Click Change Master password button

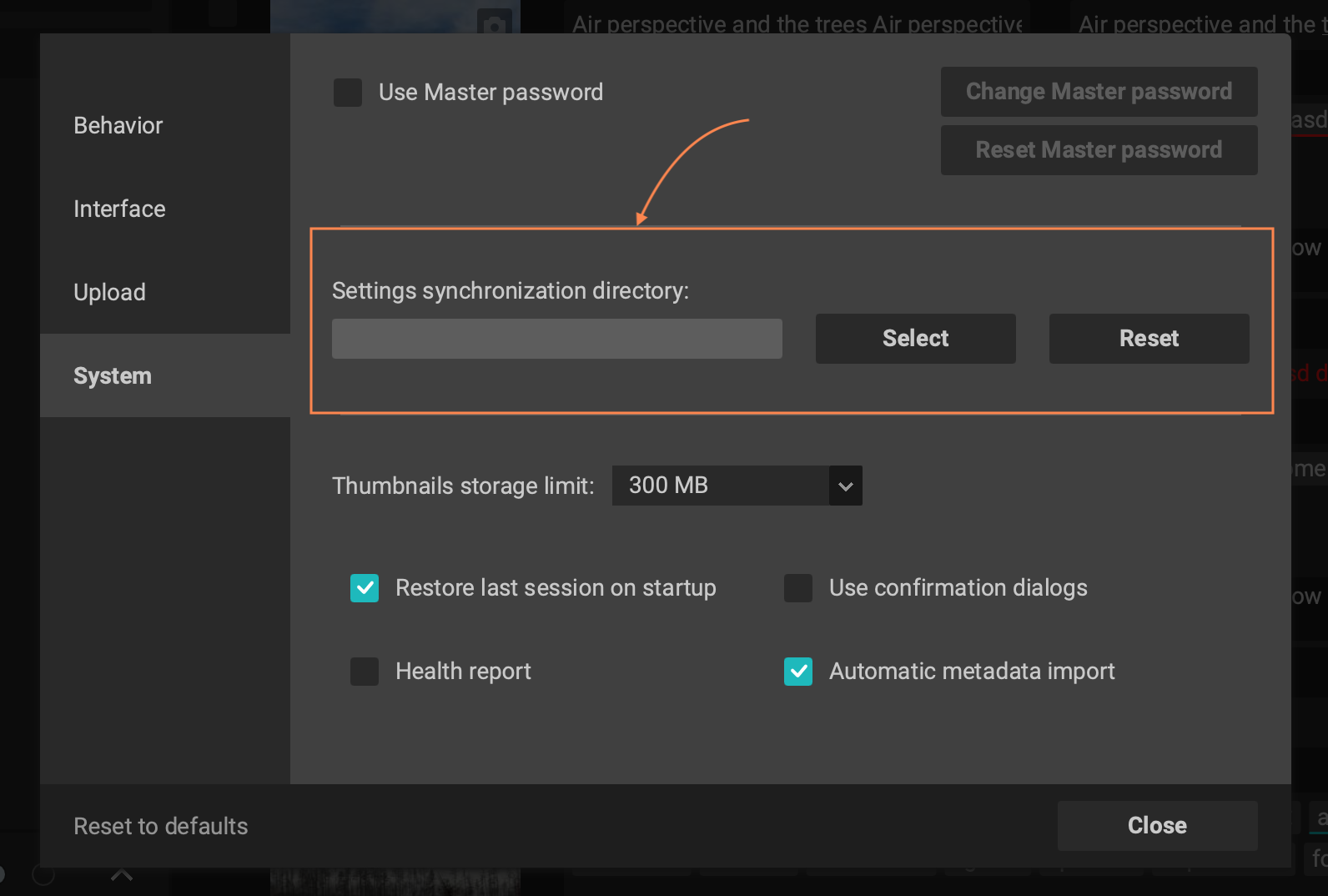click(x=1099, y=92)
